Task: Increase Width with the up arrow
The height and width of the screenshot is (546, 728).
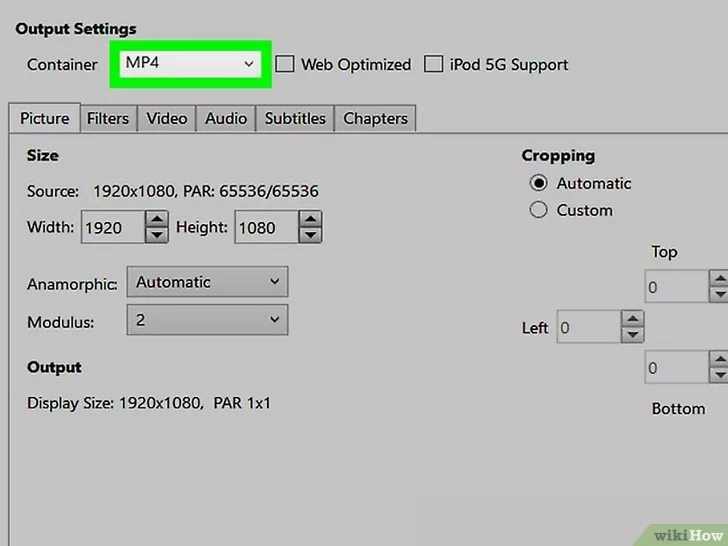Action: click(157, 219)
